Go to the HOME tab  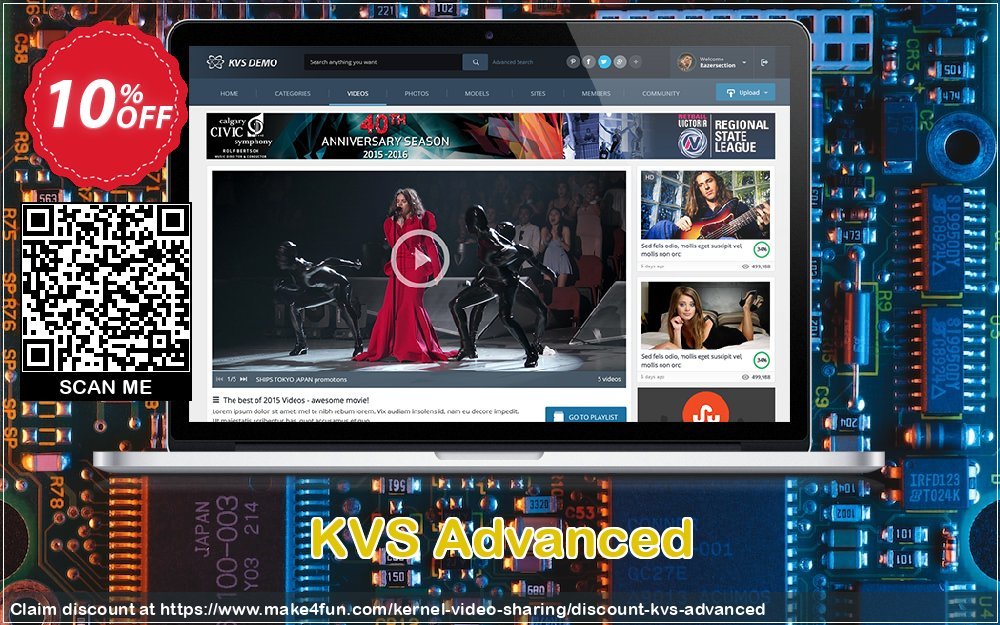[x=229, y=93]
